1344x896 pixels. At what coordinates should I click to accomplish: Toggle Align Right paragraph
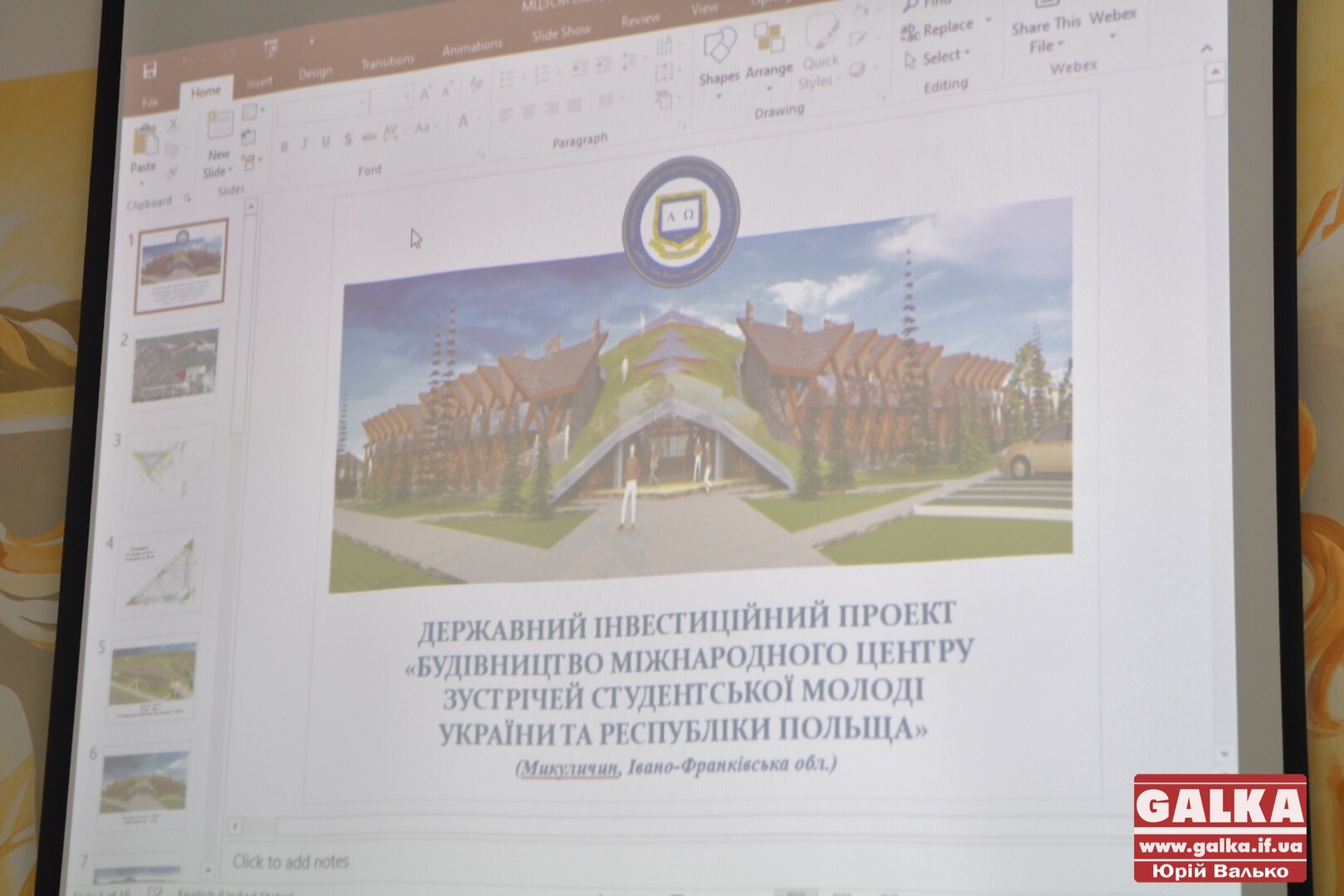coord(551,110)
